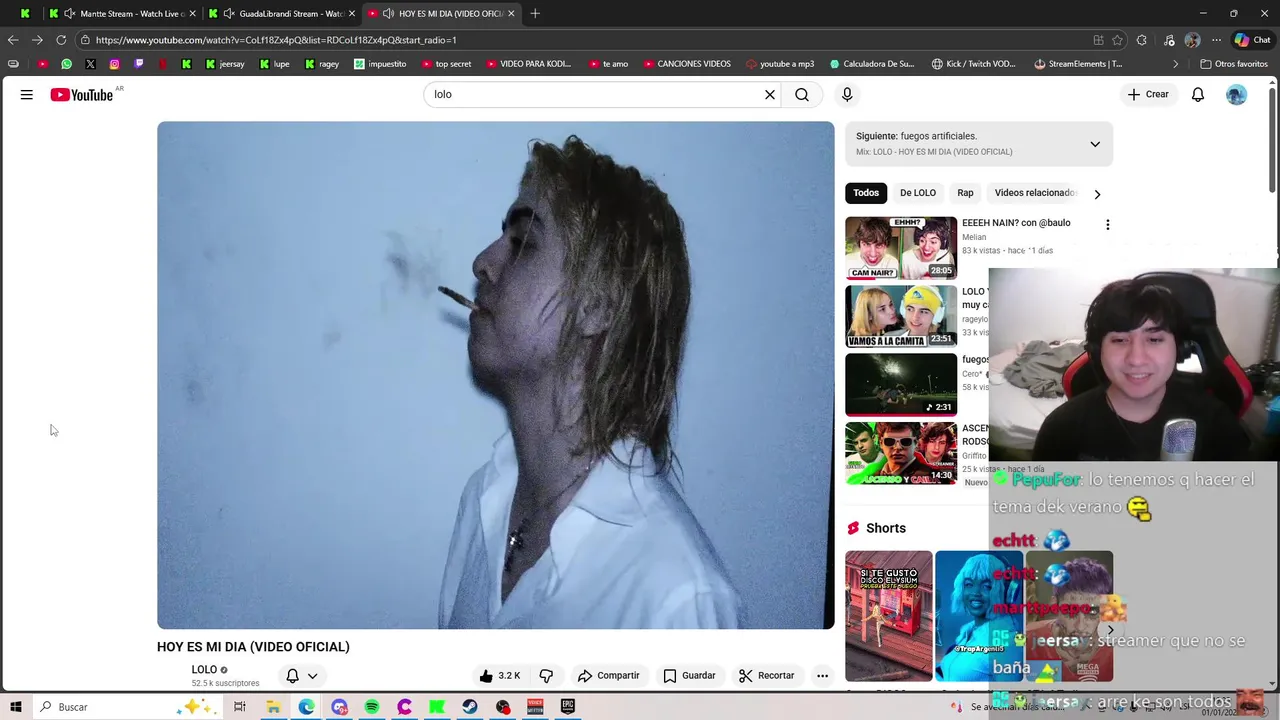Image resolution: width=1280 pixels, height=720 pixels.
Task: Show more bookmarks overflow chevron
Action: [x=1176, y=64]
